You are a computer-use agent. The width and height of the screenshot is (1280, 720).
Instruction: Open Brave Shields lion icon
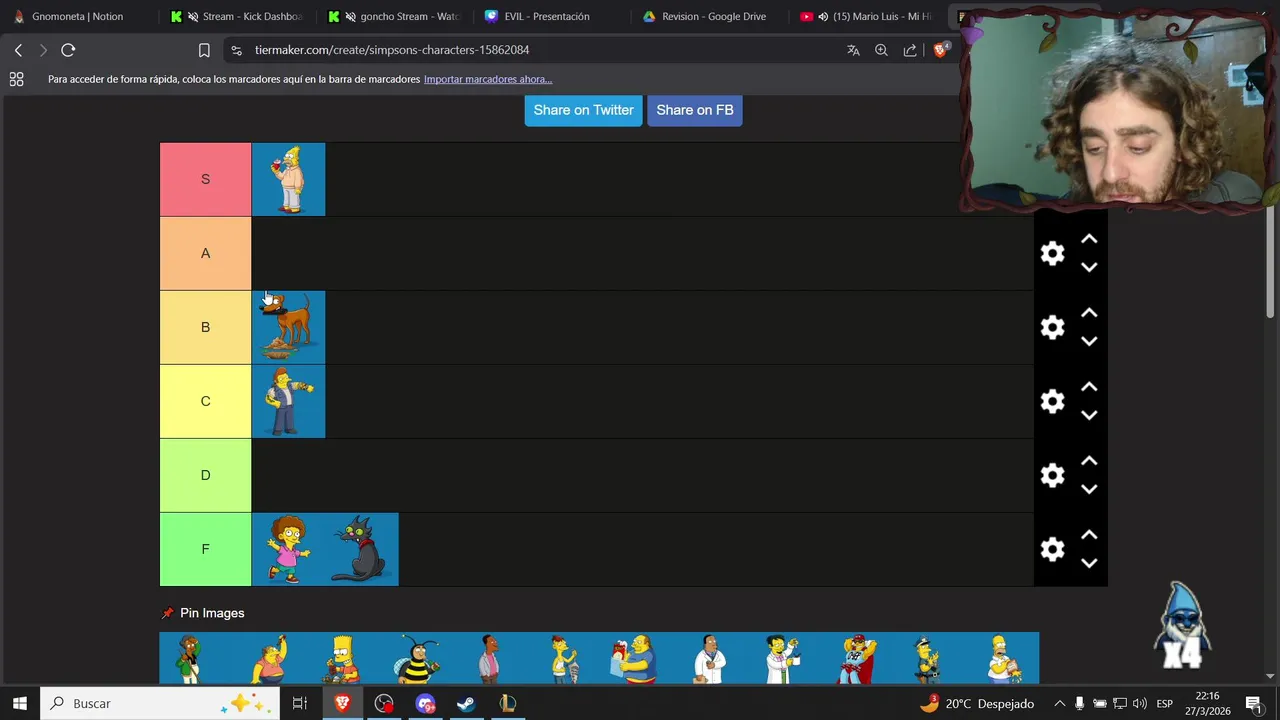tap(941, 50)
